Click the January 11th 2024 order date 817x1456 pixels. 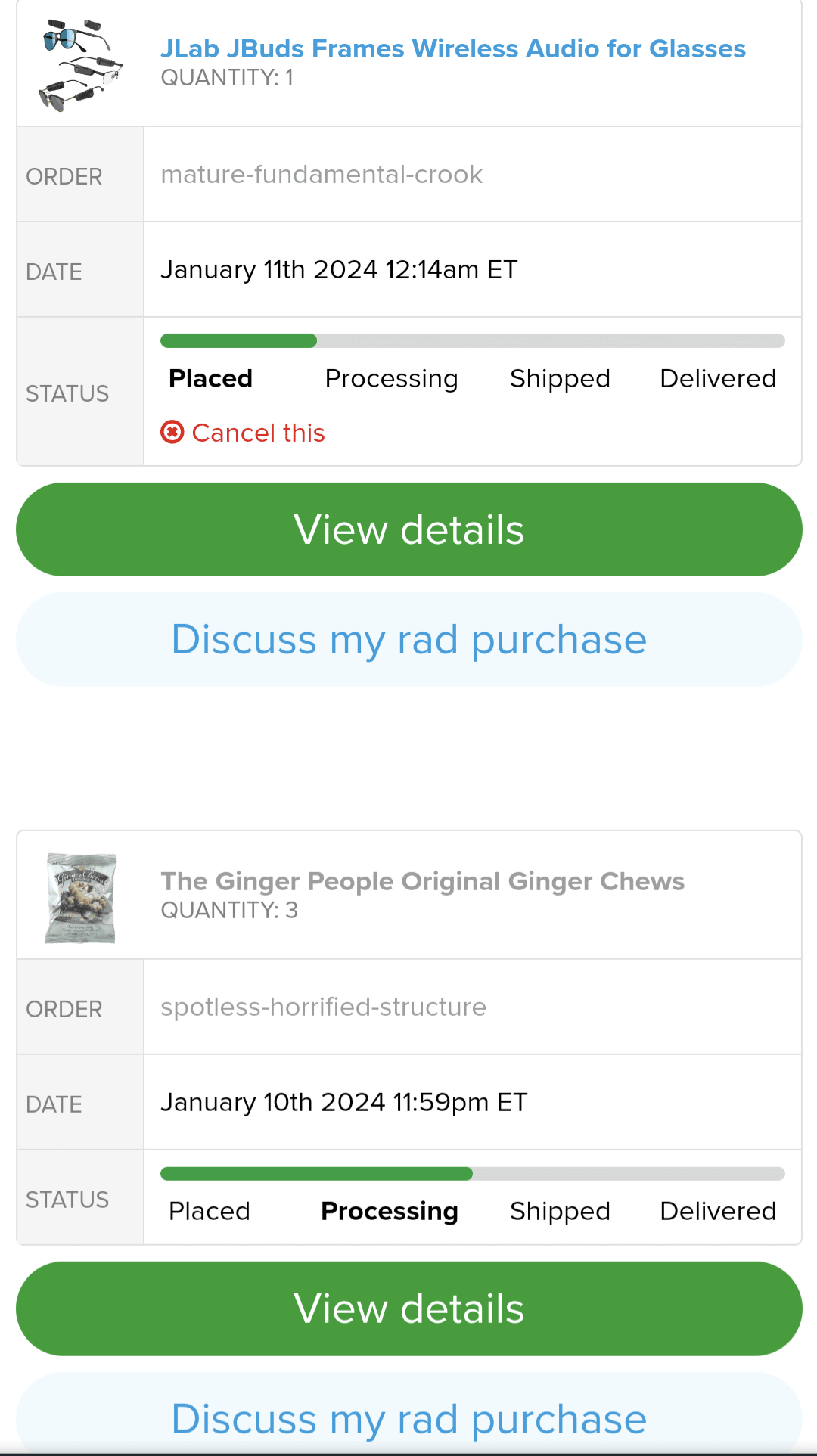coord(339,270)
